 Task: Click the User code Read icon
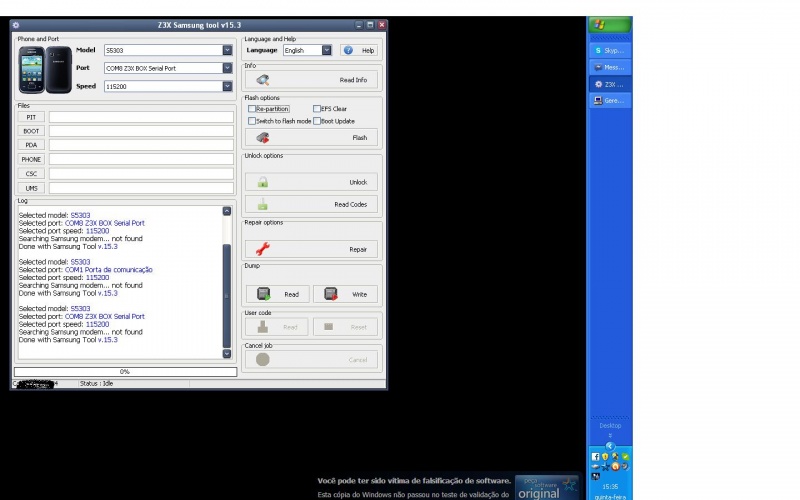[x=263, y=327]
